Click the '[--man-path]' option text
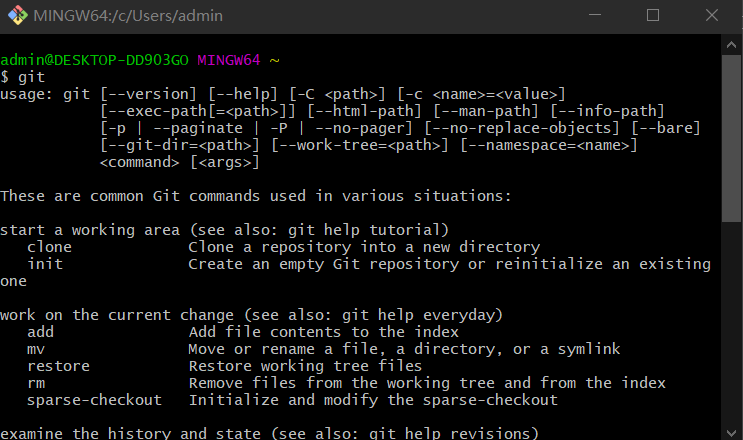 tap(486, 111)
